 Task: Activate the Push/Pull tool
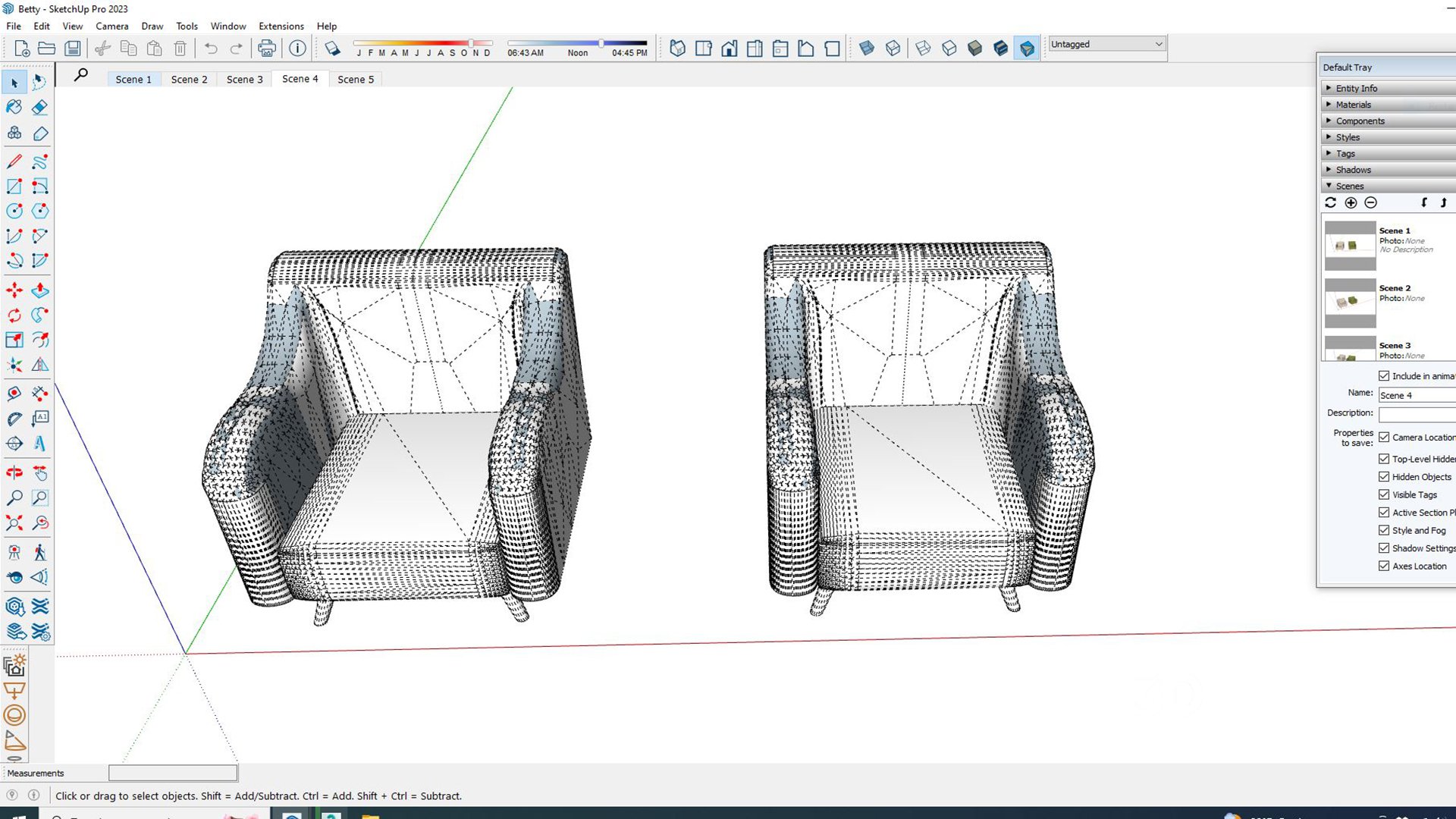coord(40,290)
